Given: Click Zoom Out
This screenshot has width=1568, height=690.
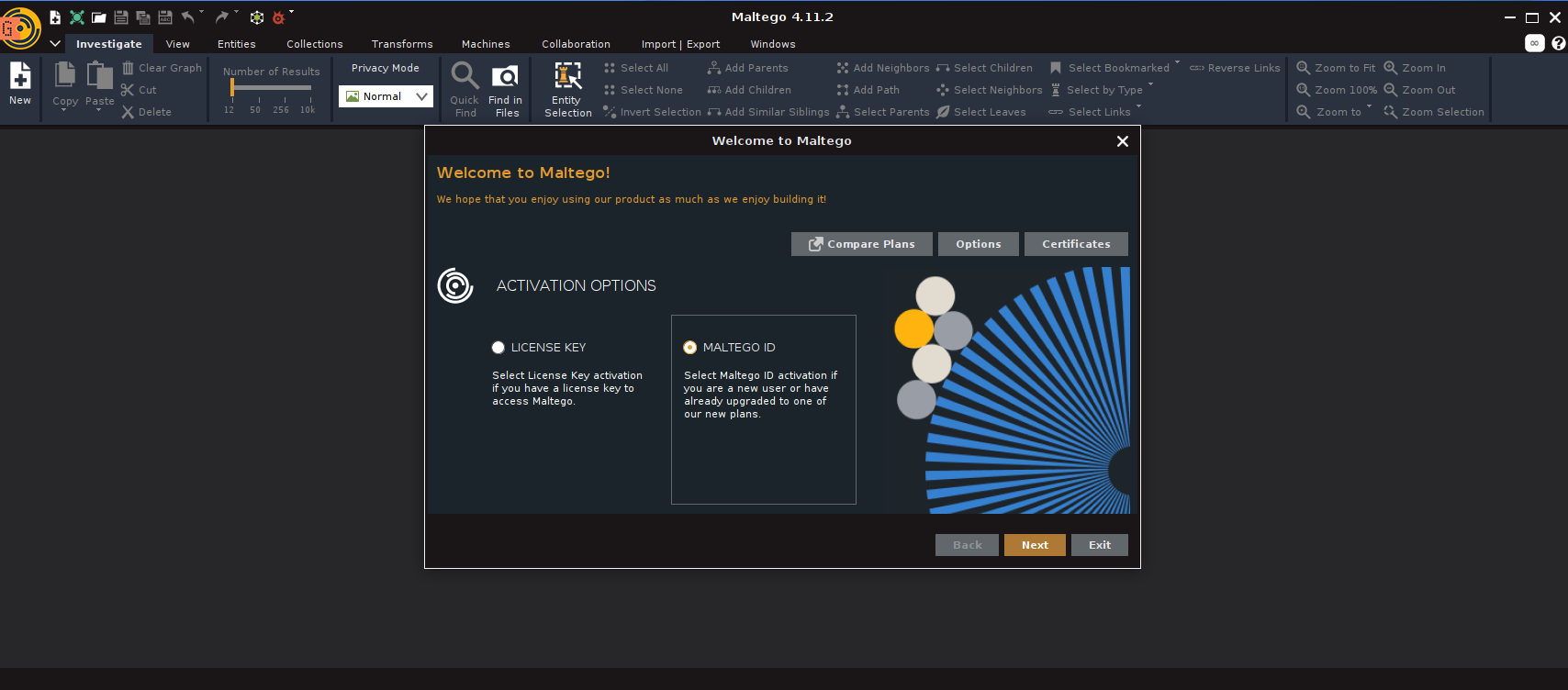Looking at the screenshot, I should (1420, 90).
